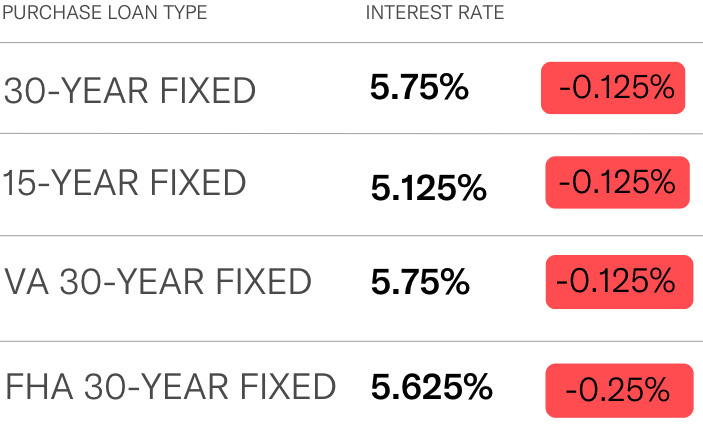The image size is (703, 426).
Task: Select the 30-Year Fixed loan label
Action: point(130,91)
